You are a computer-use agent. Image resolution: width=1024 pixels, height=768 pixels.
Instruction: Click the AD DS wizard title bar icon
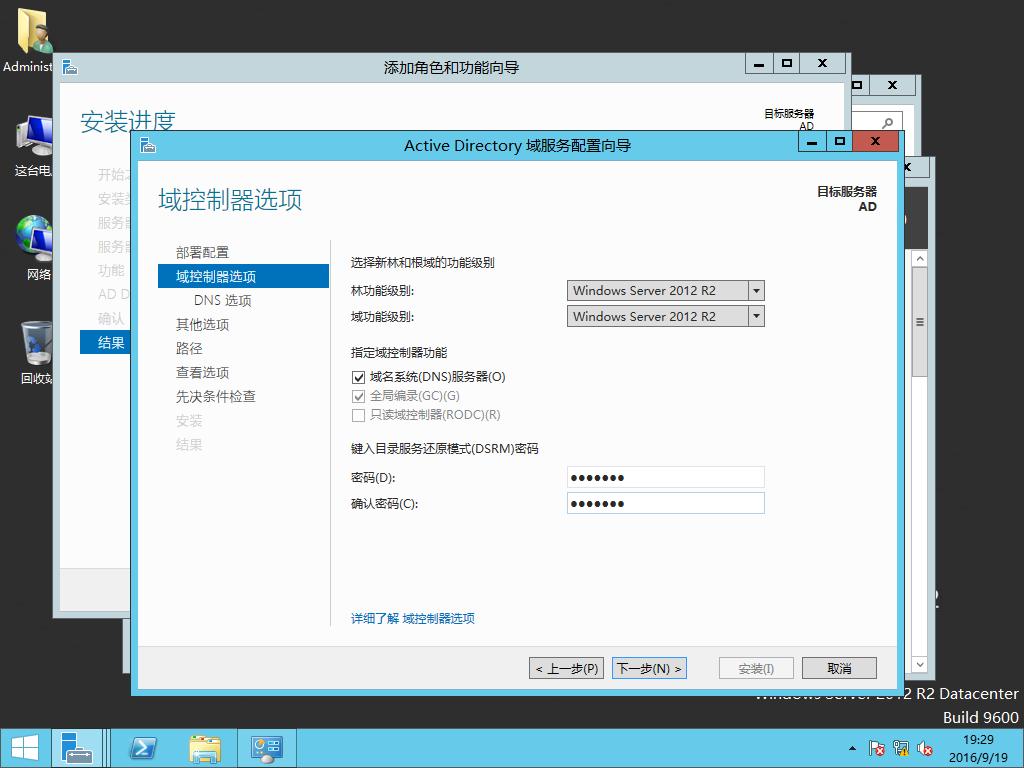point(148,145)
